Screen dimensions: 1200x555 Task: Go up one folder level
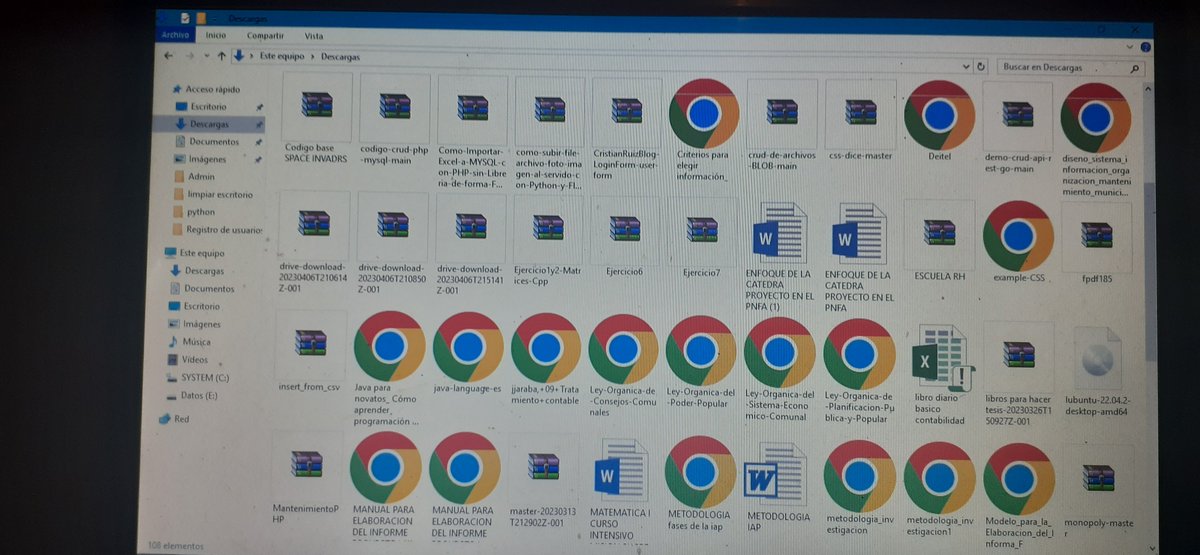point(221,56)
